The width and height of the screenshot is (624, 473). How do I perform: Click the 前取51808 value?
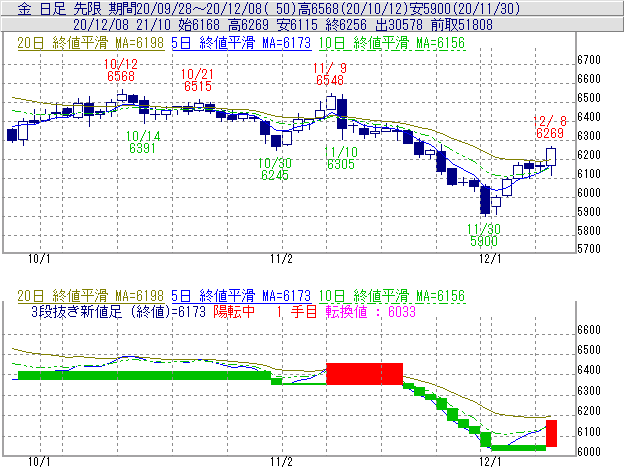[x=462, y=25]
